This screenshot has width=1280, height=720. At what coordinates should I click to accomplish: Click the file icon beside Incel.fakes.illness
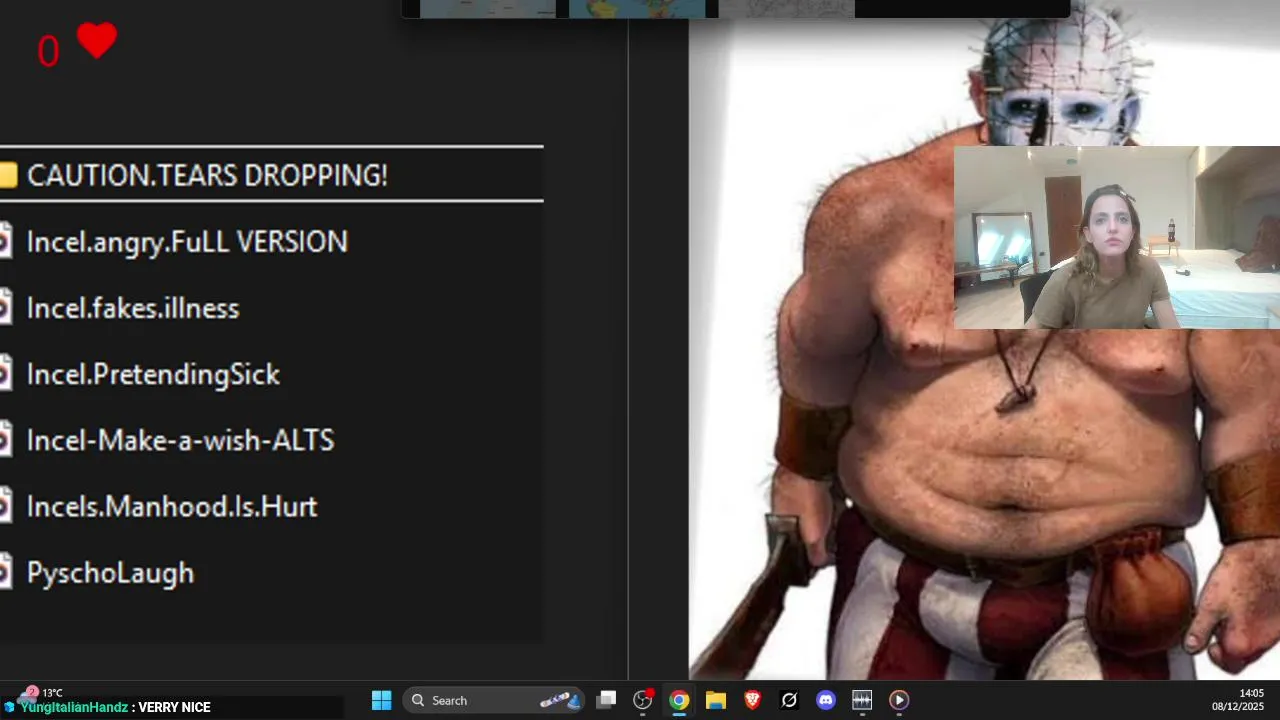pos(5,308)
